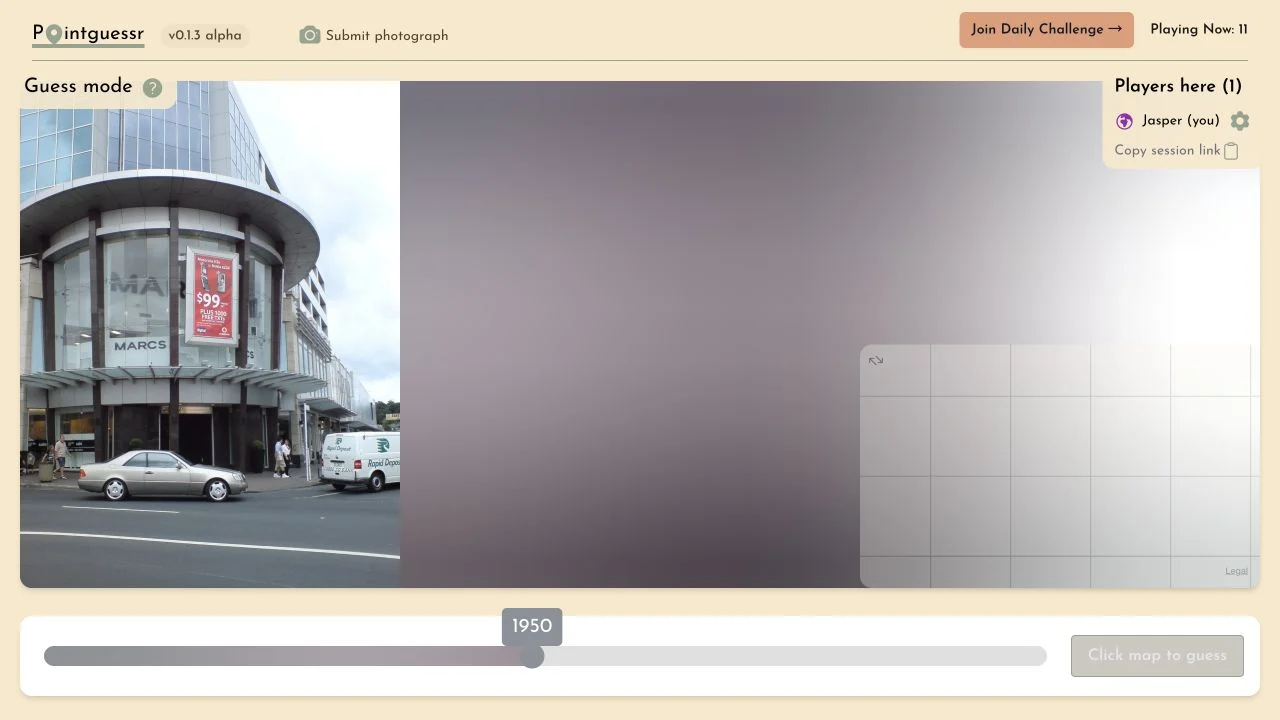Click the year slider handle at 1950

533,656
